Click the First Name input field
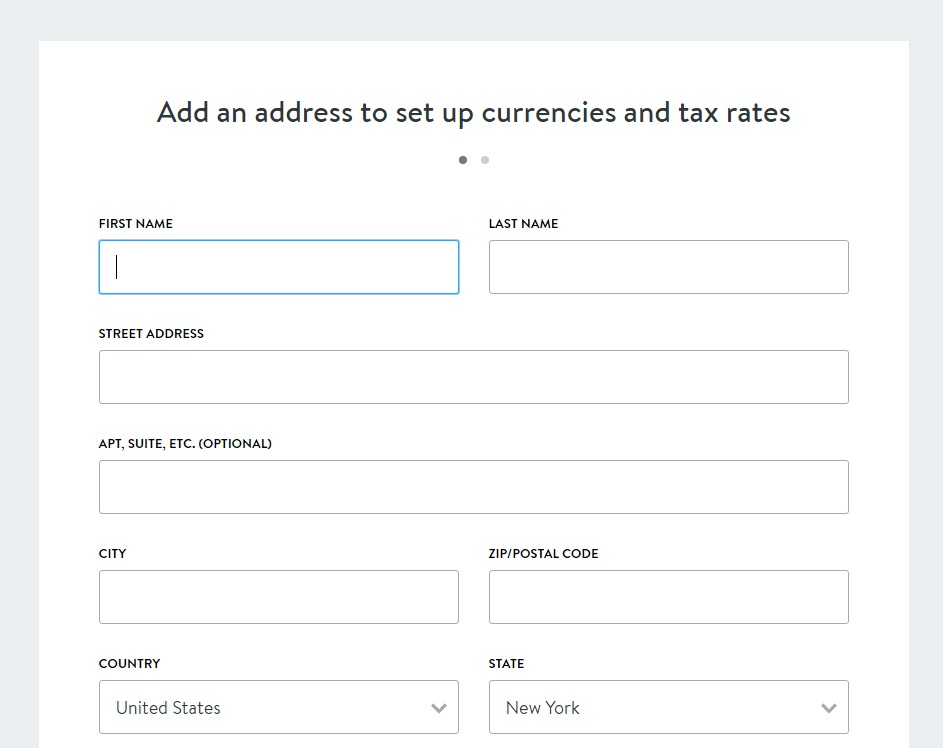943x748 pixels. pos(278,267)
